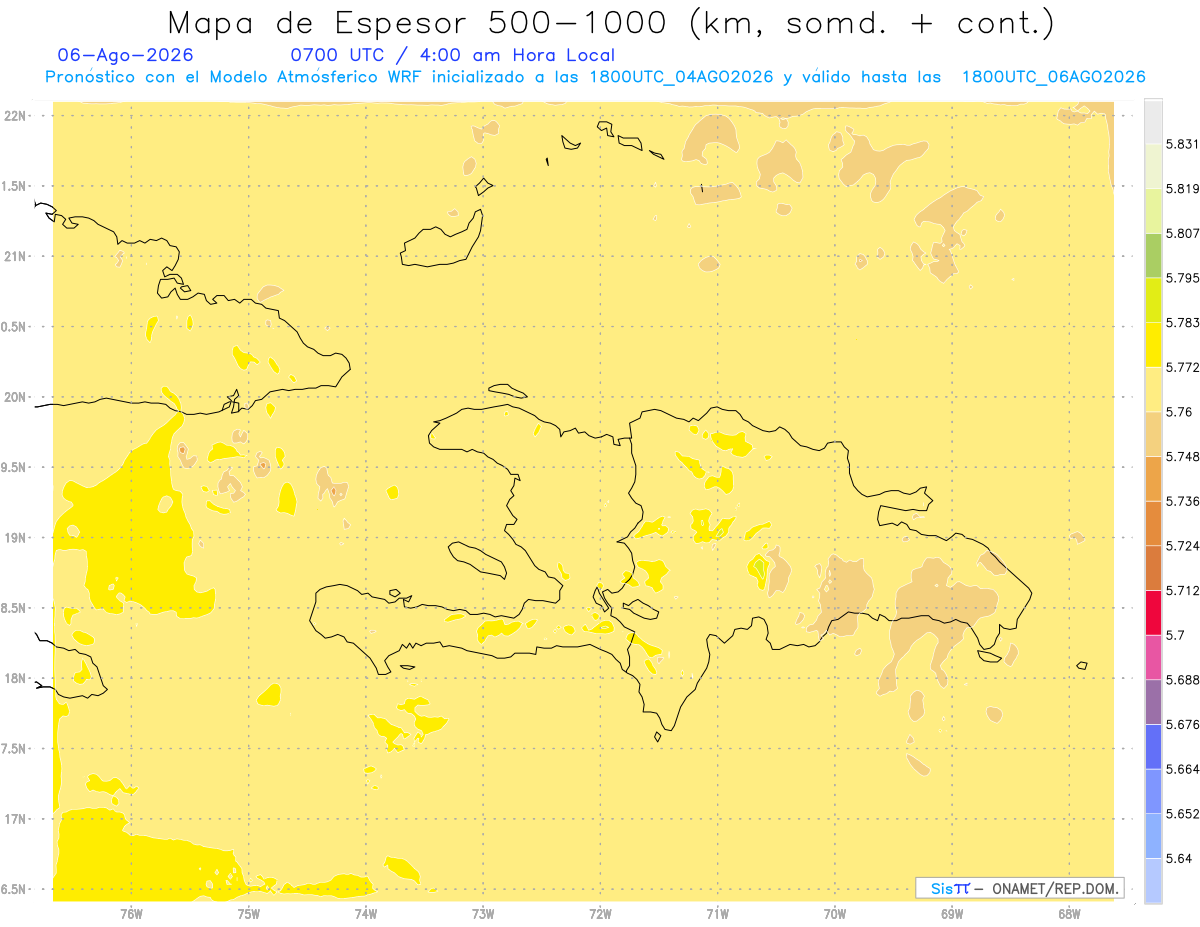Select the 68W longitude label
Screen dimensions: 1200x927
tap(1069, 913)
